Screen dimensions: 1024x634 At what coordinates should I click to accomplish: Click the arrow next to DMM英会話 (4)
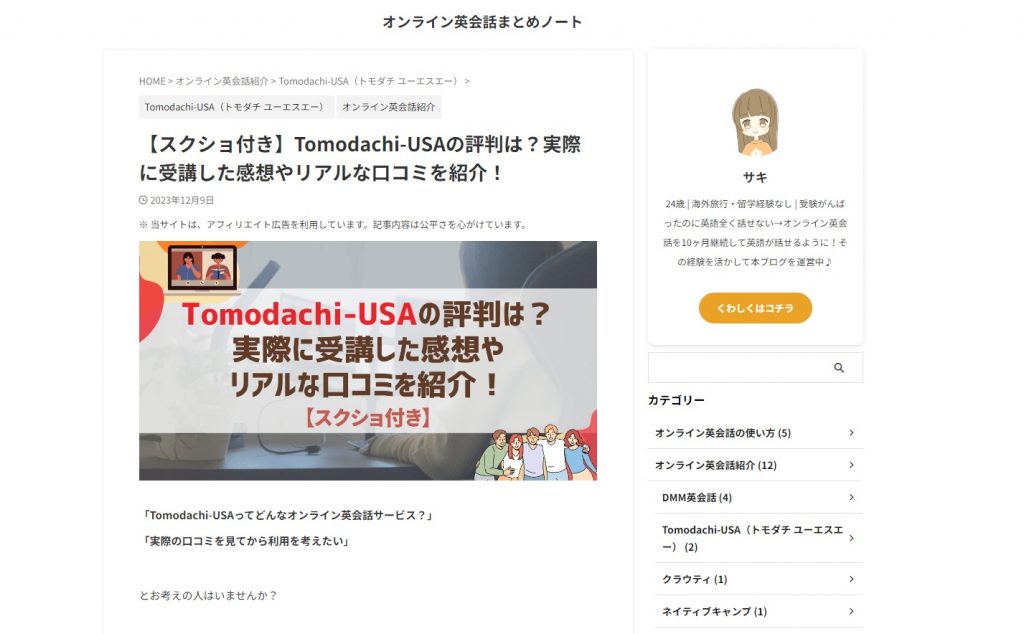tap(851, 498)
